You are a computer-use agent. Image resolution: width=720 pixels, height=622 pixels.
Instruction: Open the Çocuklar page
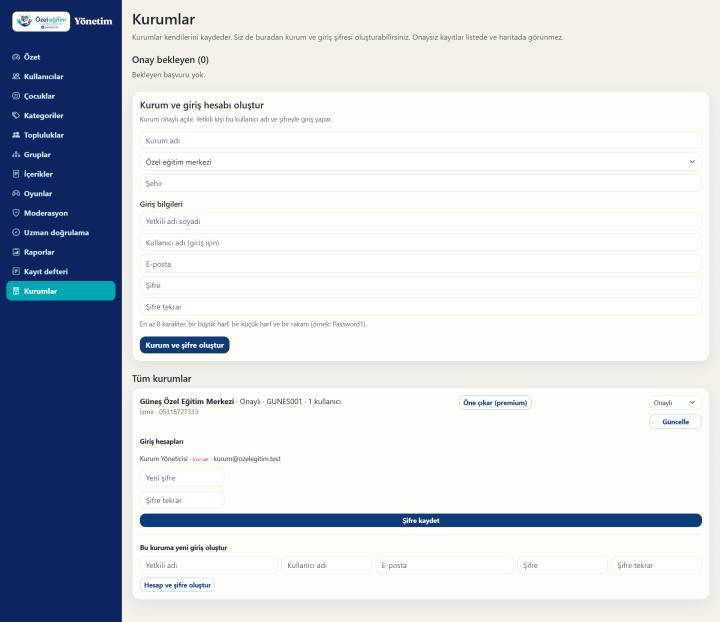(61, 96)
